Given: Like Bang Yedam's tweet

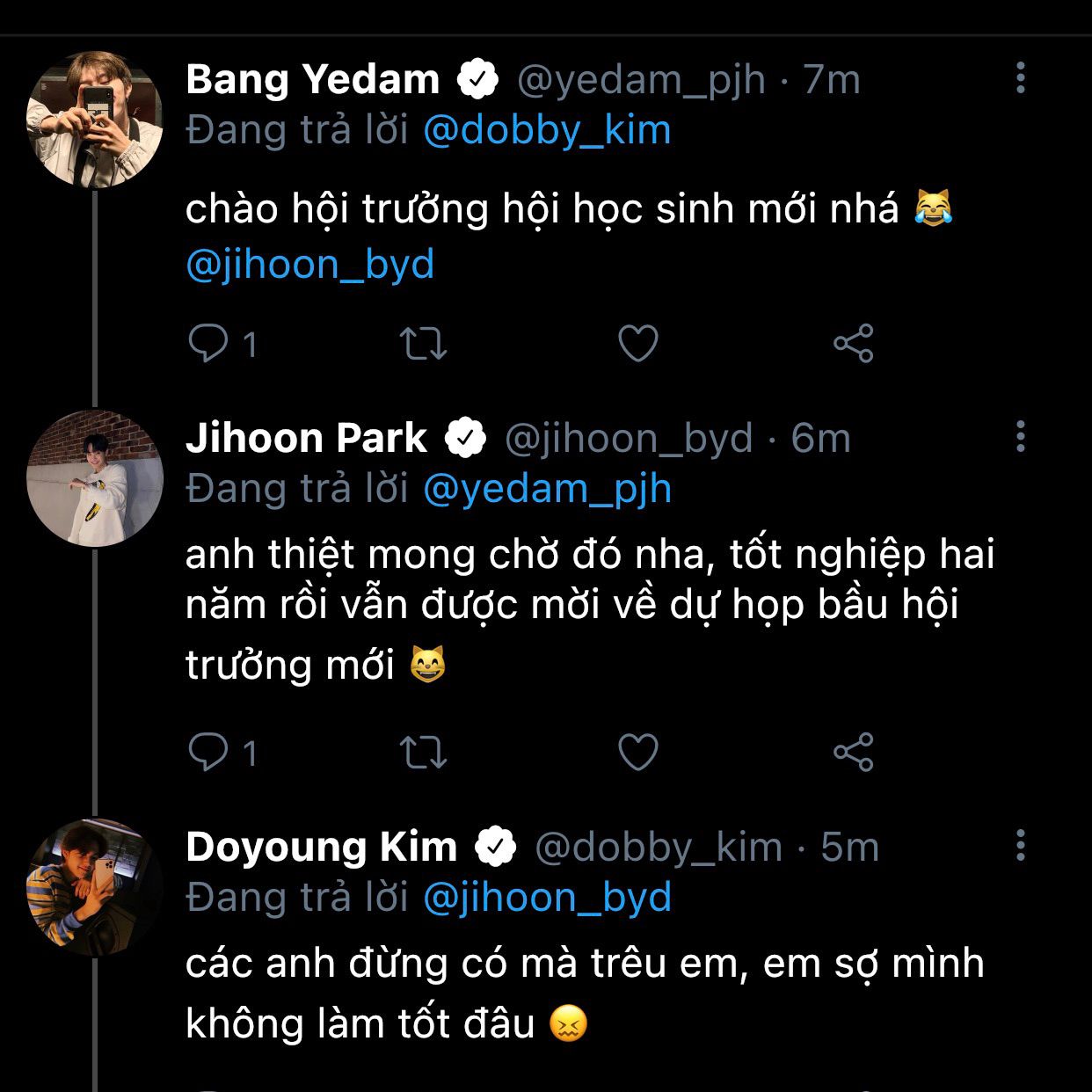Looking at the screenshot, I should (638, 343).
